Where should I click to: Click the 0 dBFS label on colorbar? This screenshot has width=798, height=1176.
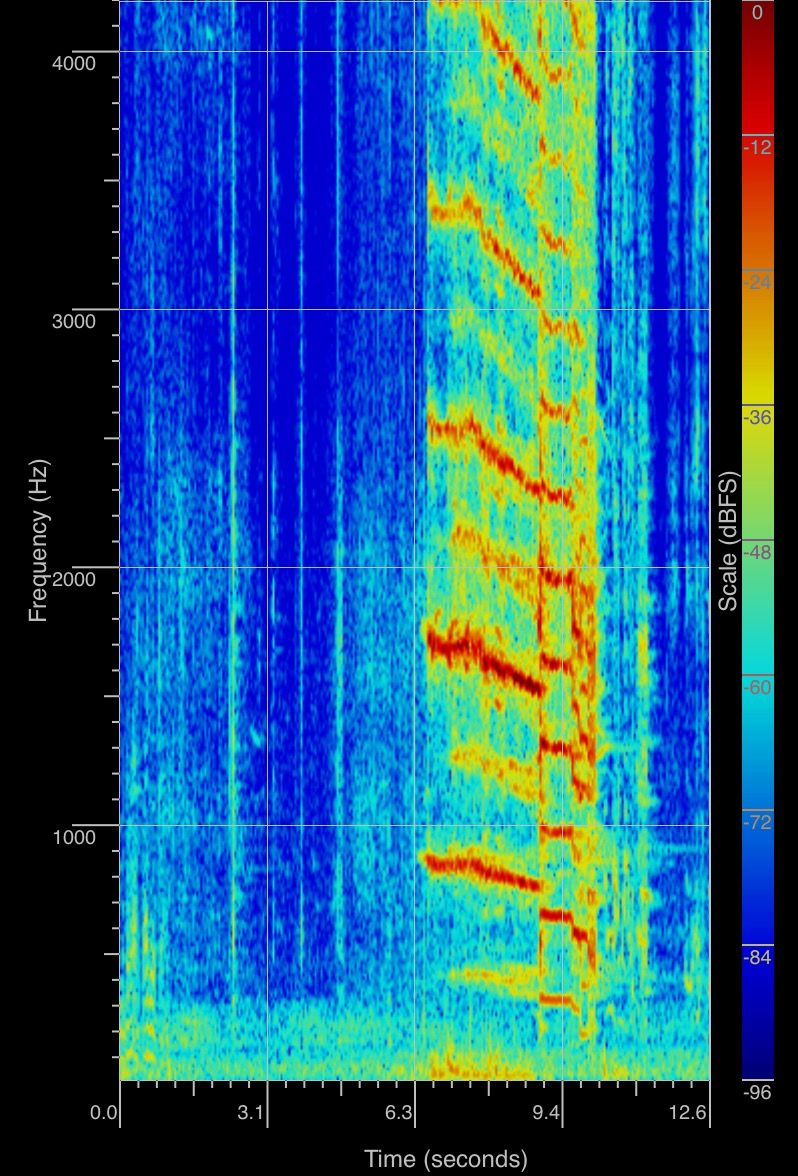pyautogui.click(x=757, y=13)
